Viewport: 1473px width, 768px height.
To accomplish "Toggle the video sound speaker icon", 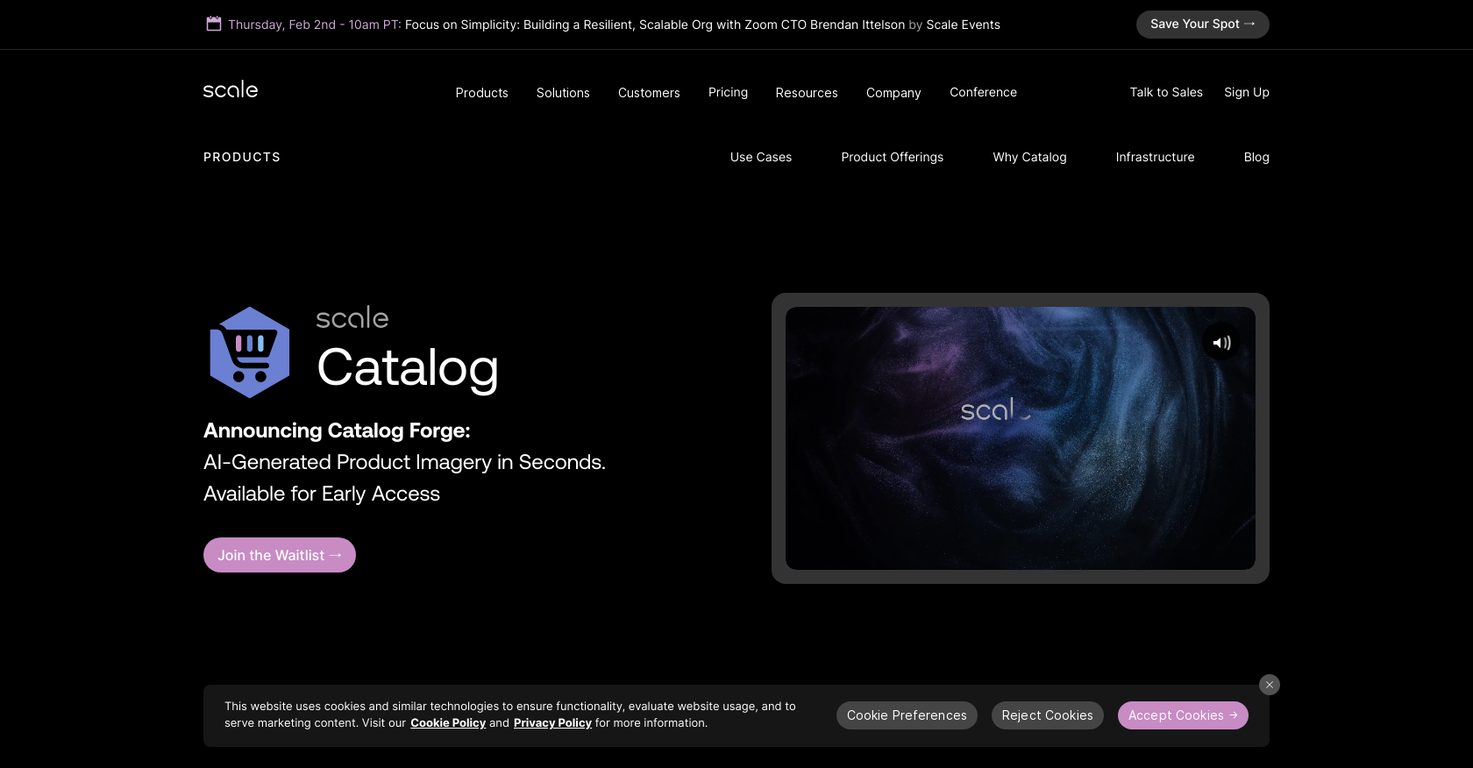I will (1221, 342).
